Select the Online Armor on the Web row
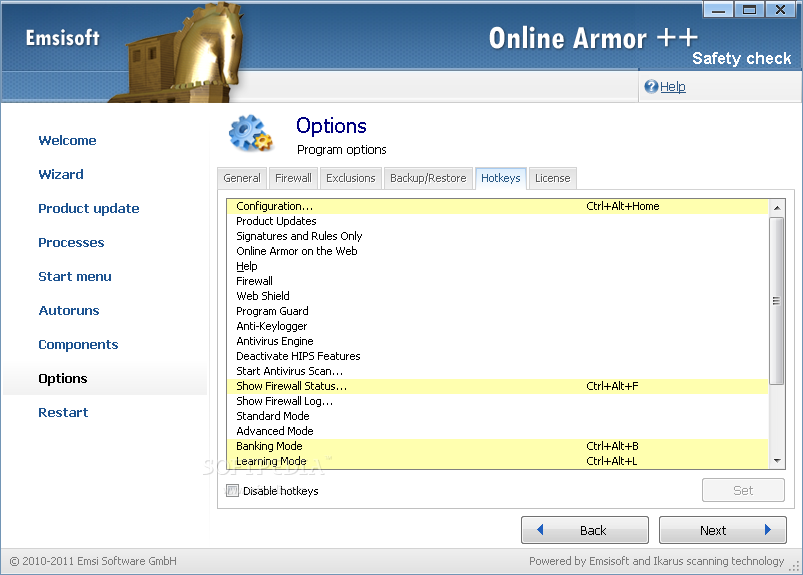 tap(497, 251)
